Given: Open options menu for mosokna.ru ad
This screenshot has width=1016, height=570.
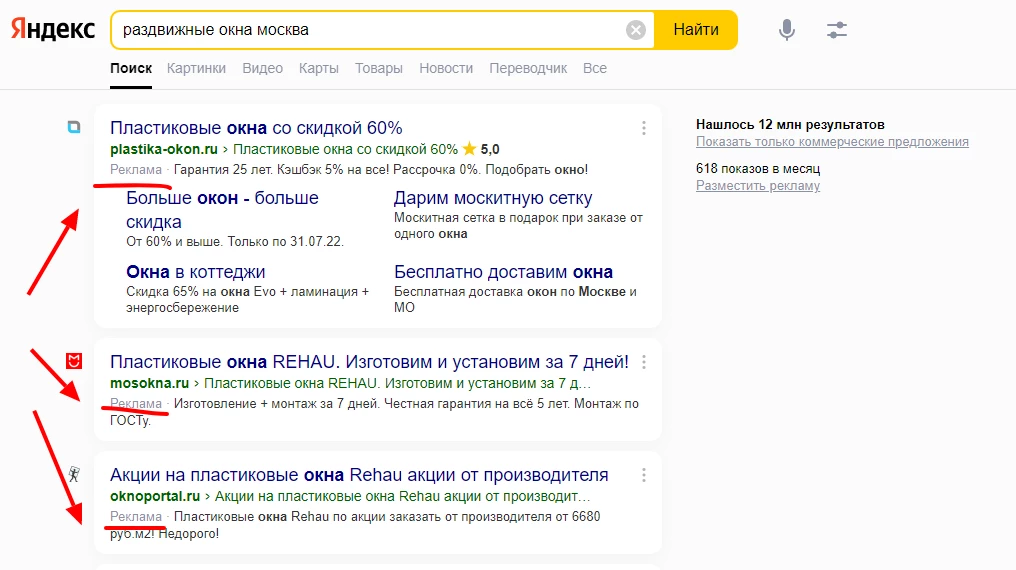Looking at the screenshot, I should coord(643,362).
